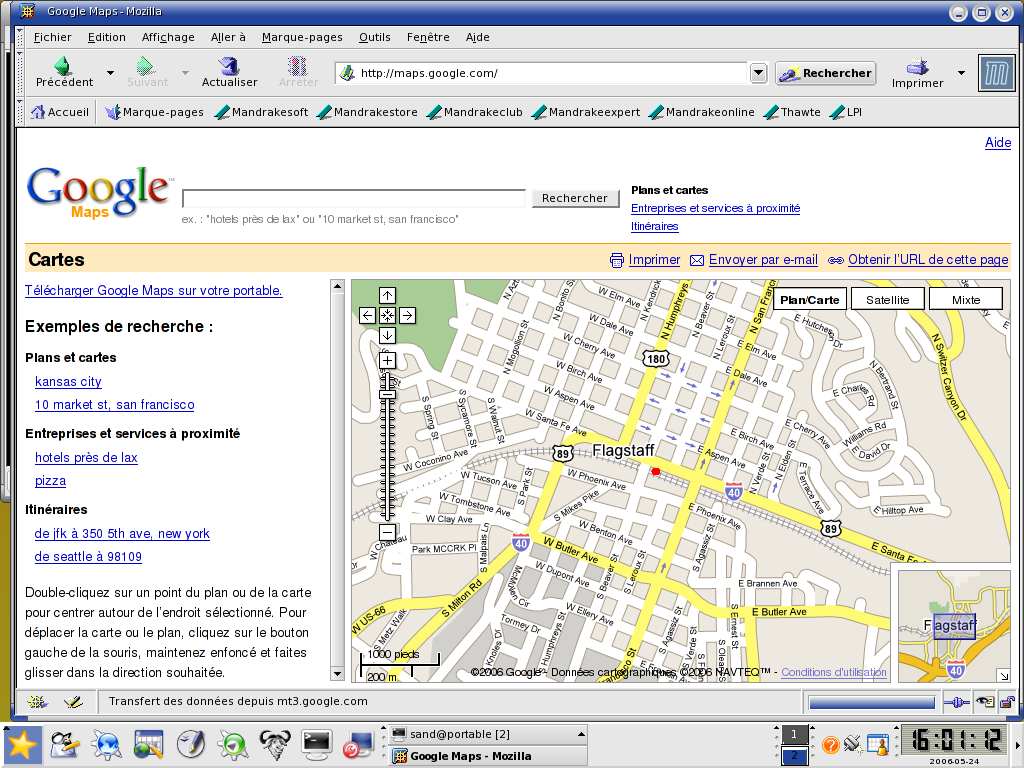Click the Précédent back arrow icon
Image resolution: width=1024 pixels, height=768 pixels.
[63, 67]
